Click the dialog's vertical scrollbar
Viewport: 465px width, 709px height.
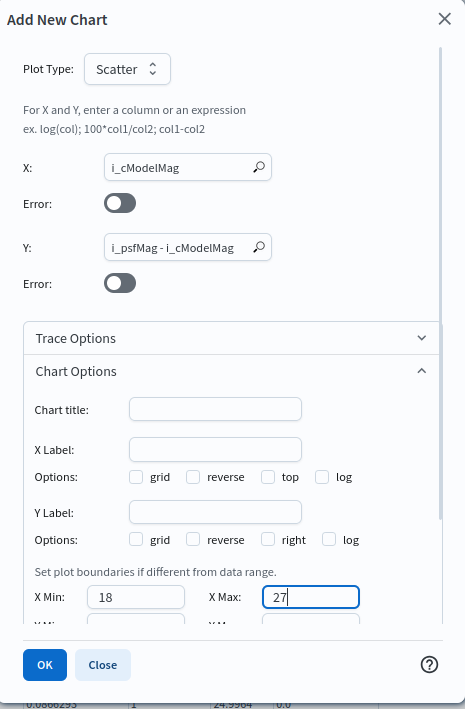pyautogui.click(x=441, y=283)
